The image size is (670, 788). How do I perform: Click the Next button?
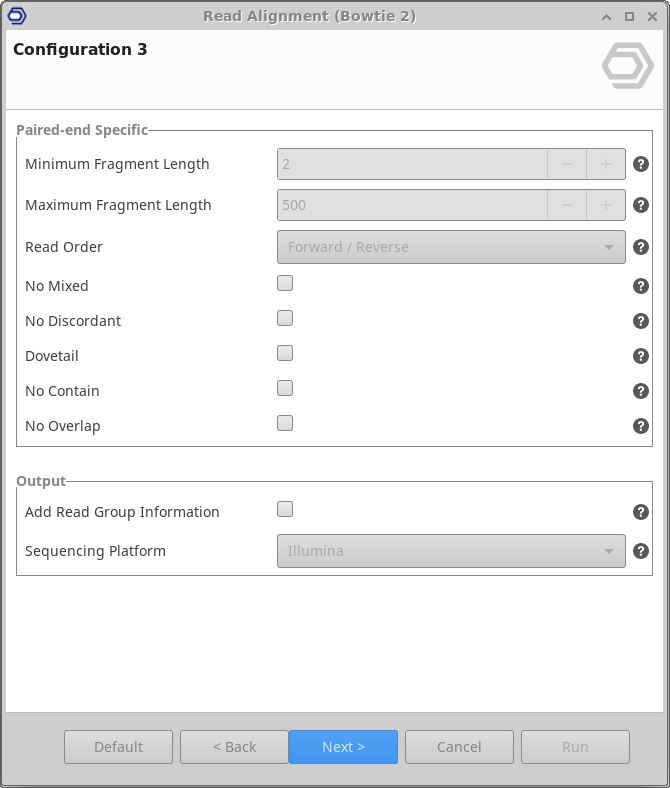point(343,747)
